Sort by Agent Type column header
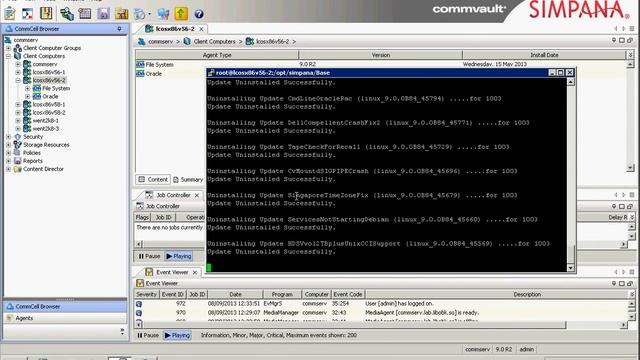640x360 pixels. tap(217, 55)
